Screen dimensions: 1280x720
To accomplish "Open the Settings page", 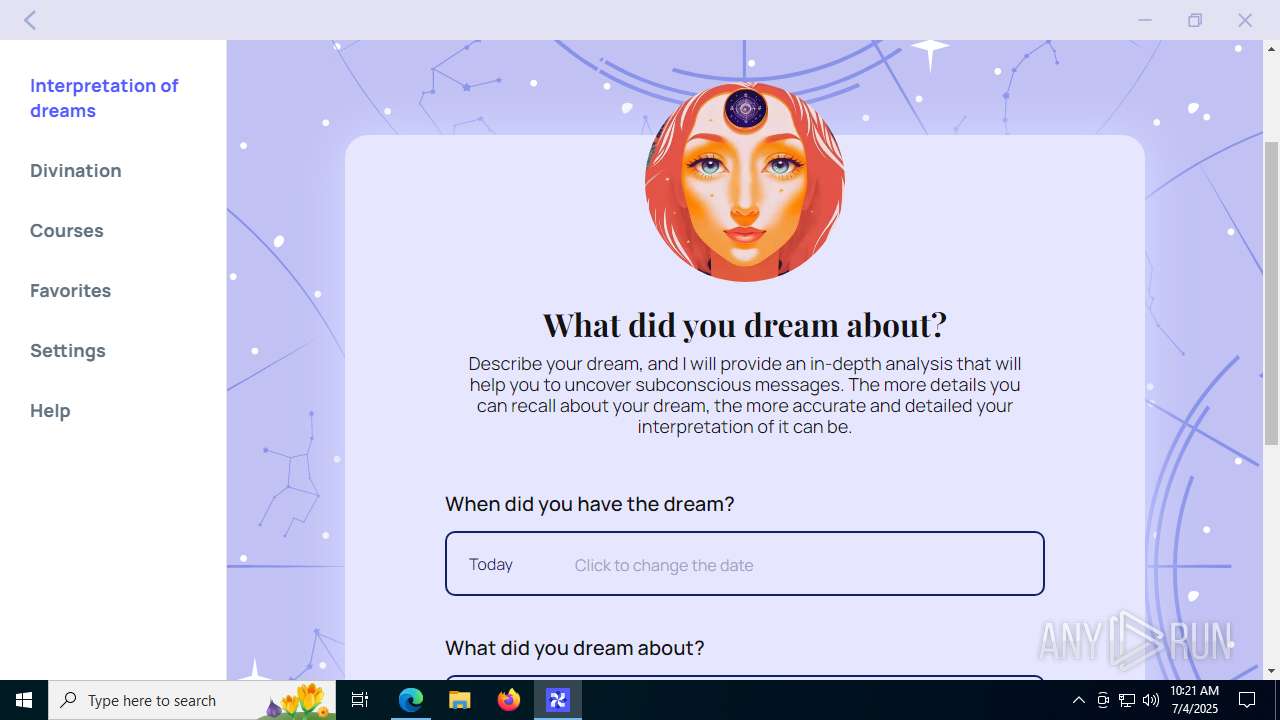I will point(68,350).
